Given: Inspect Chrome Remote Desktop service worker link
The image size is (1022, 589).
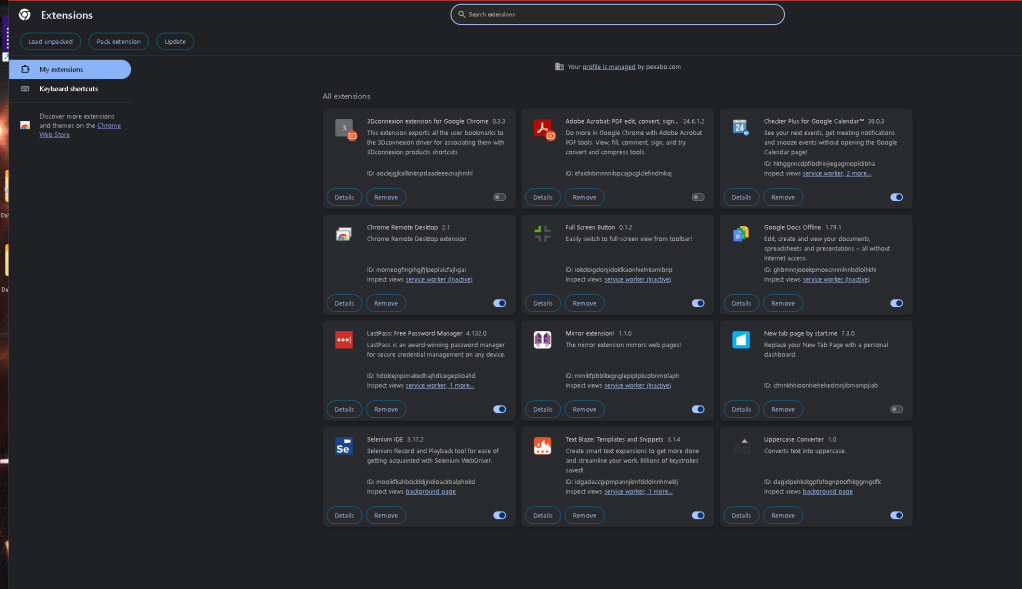Looking at the screenshot, I should 439,280.
